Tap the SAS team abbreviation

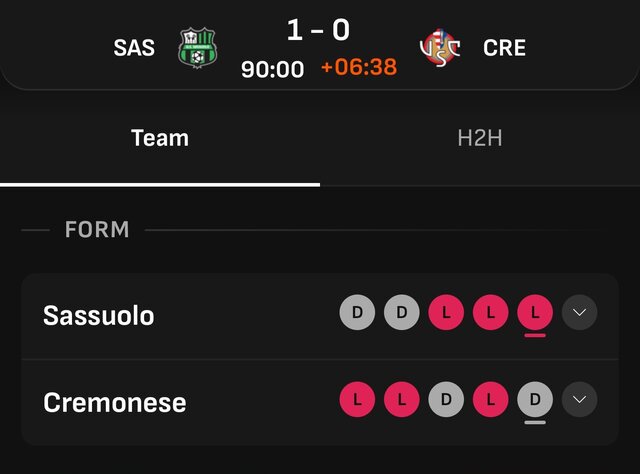pyautogui.click(x=134, y=48)
